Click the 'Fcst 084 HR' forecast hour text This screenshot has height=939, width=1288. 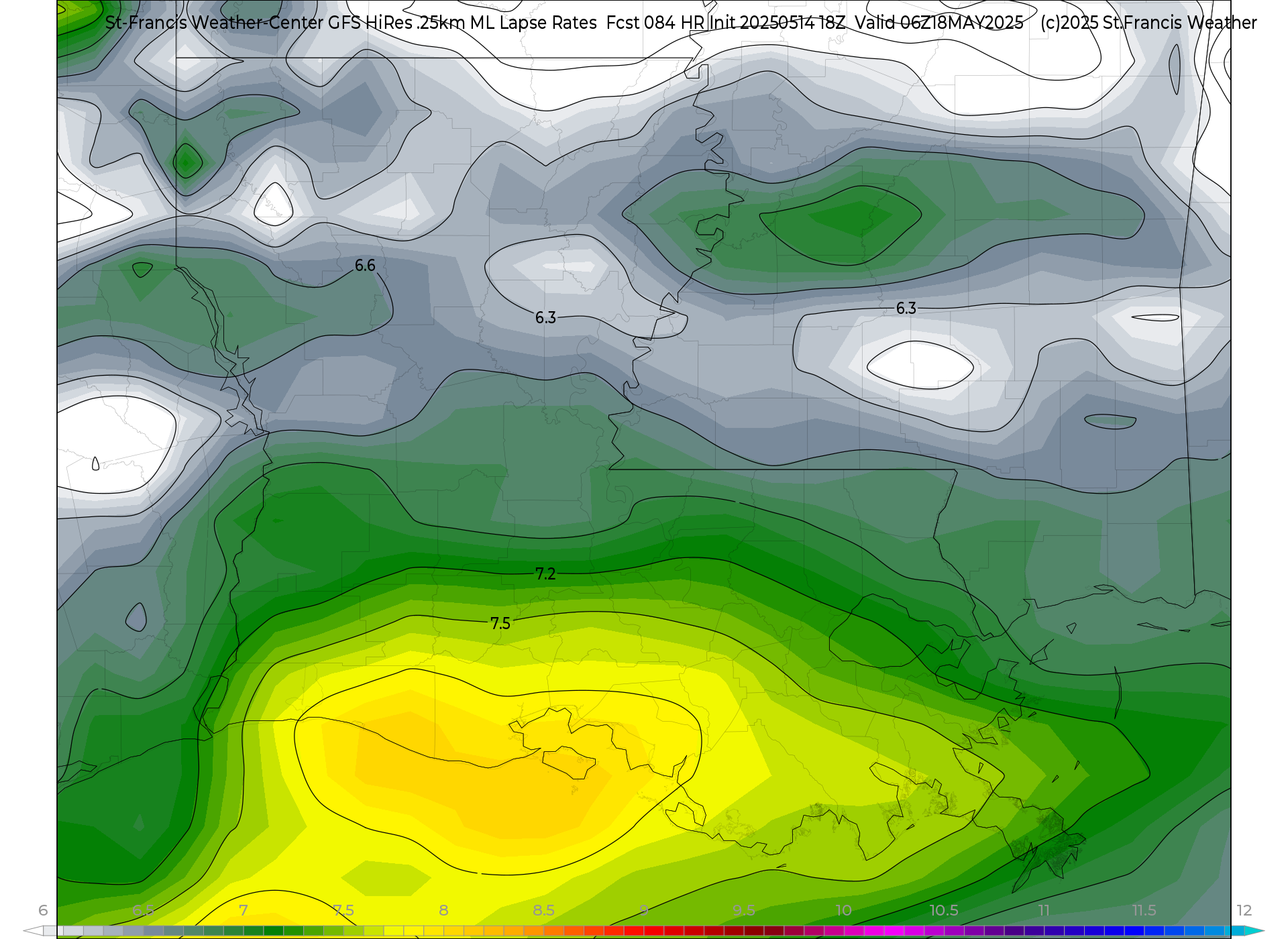pyautogui.click(x=655, y=23)
